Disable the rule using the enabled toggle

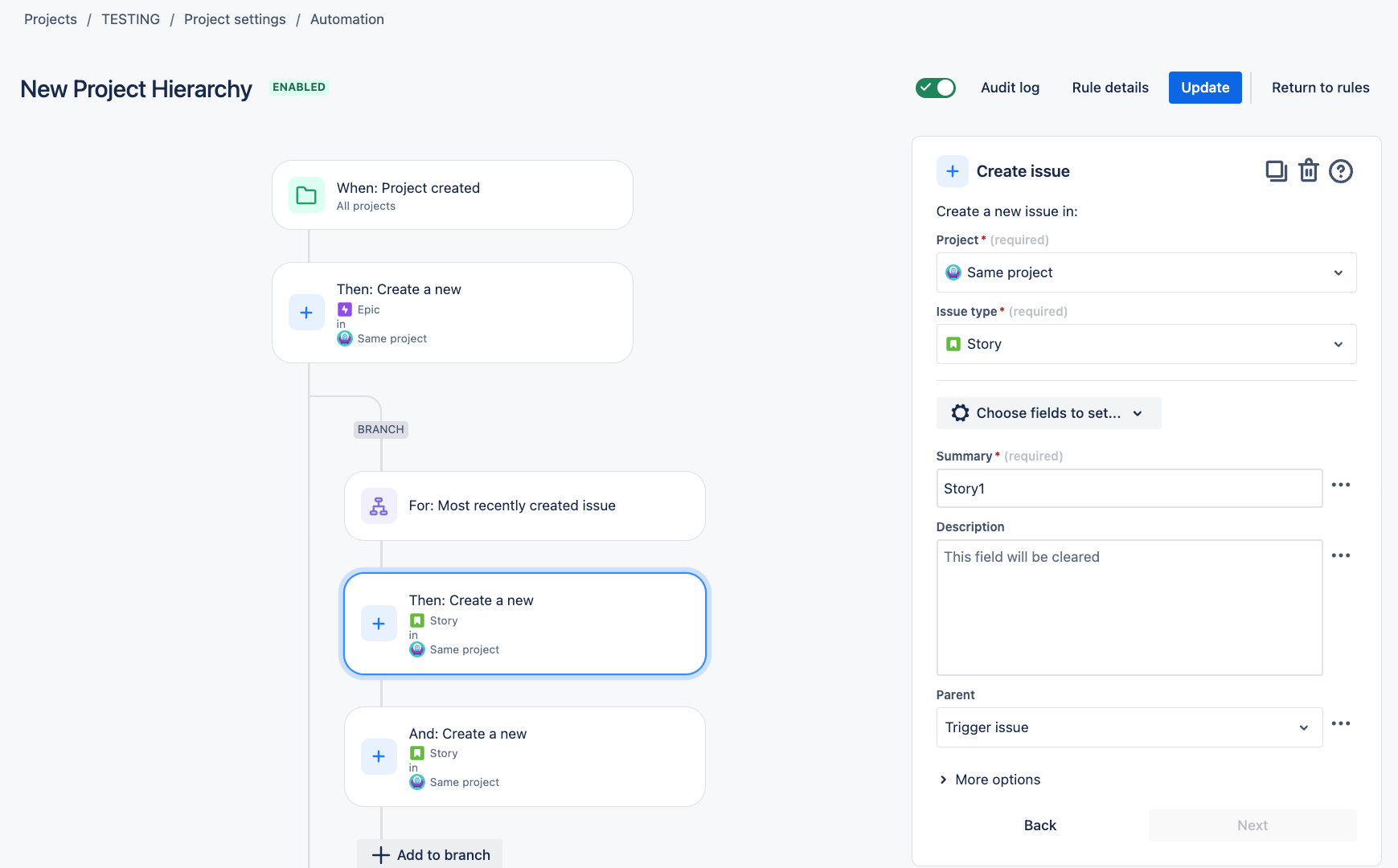click(x=935, y=87)
